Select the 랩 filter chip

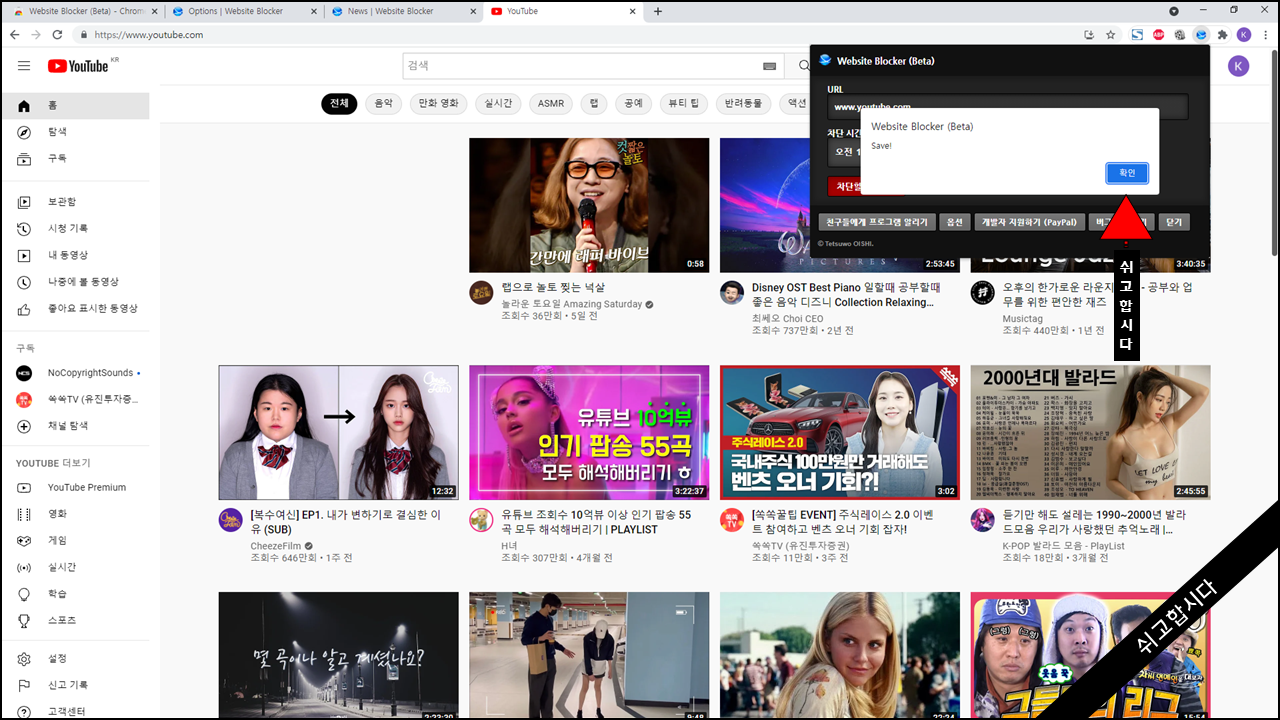[594, 103]
